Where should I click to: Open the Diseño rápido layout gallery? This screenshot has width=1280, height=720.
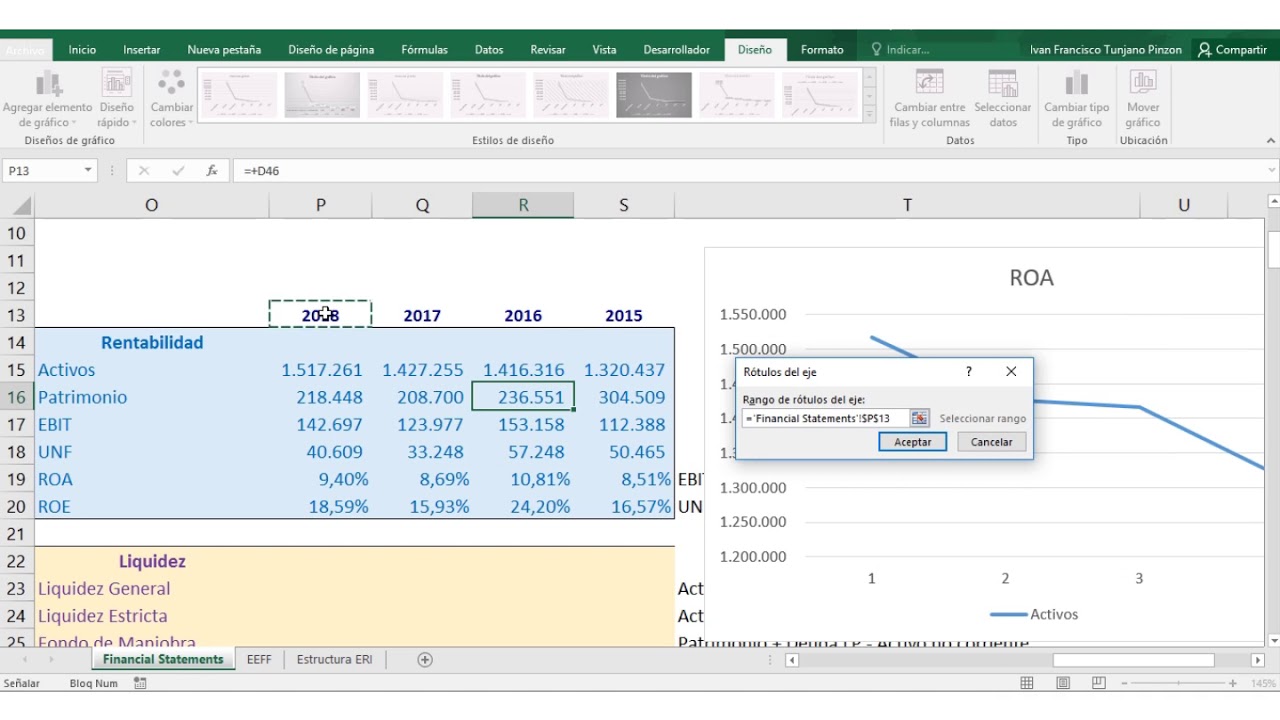pos(116,100)
